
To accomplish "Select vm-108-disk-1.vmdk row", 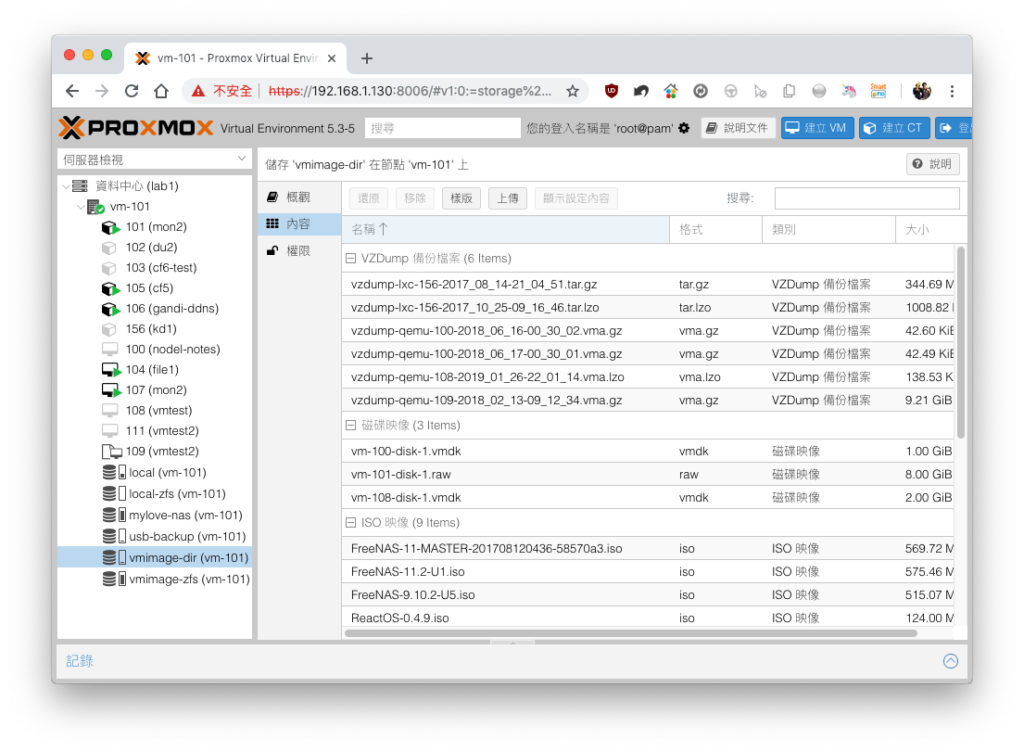I will point(648,497).
